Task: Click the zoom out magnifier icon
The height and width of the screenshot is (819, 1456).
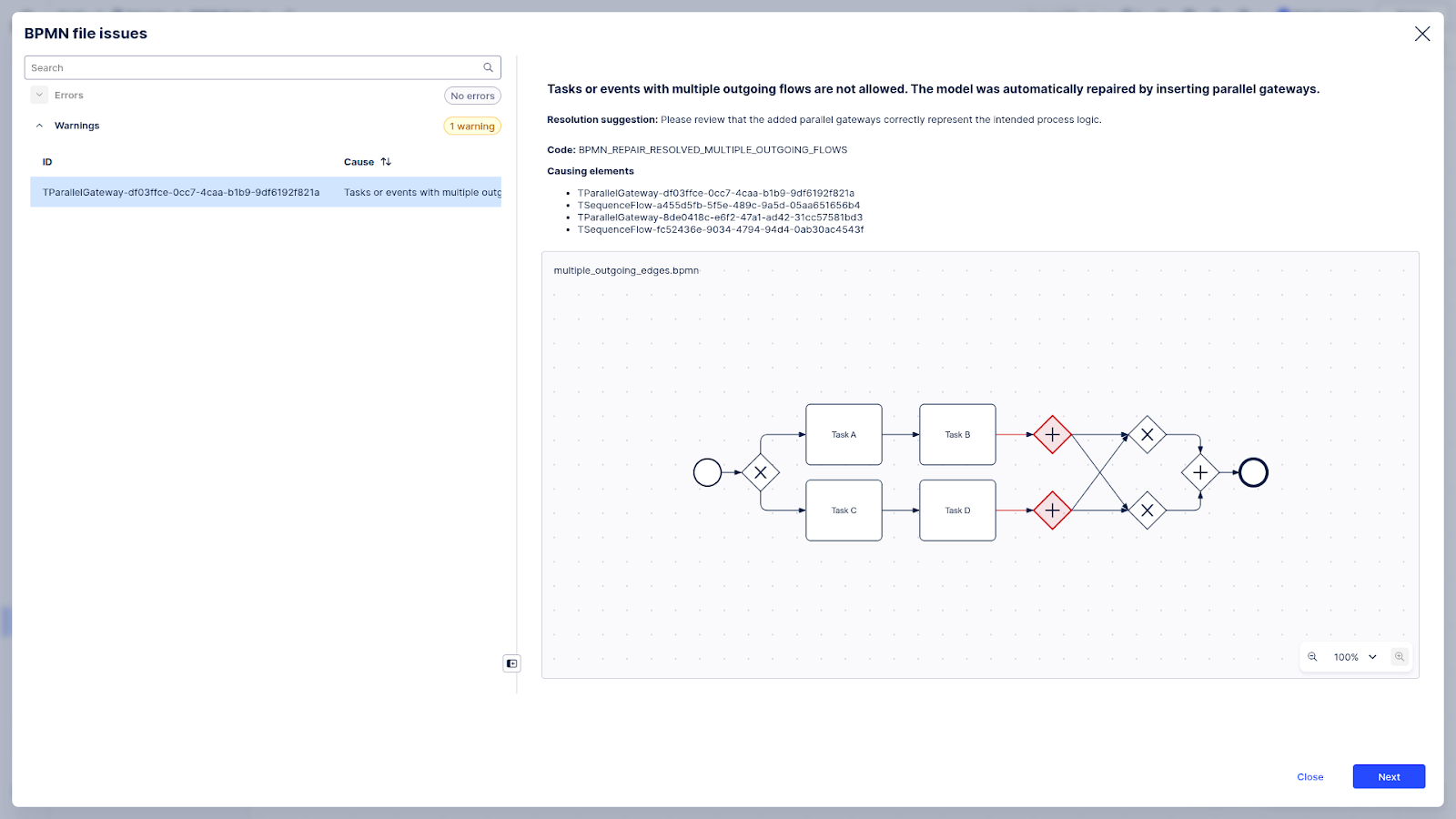Action: 1312,657
